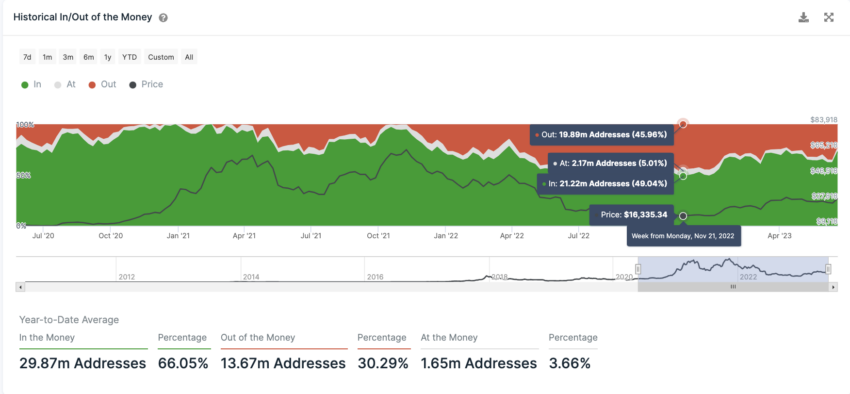Screen dimensions: 850x394
Task: Click the navigator right scroll arrow
Action: tap(834, 287)
